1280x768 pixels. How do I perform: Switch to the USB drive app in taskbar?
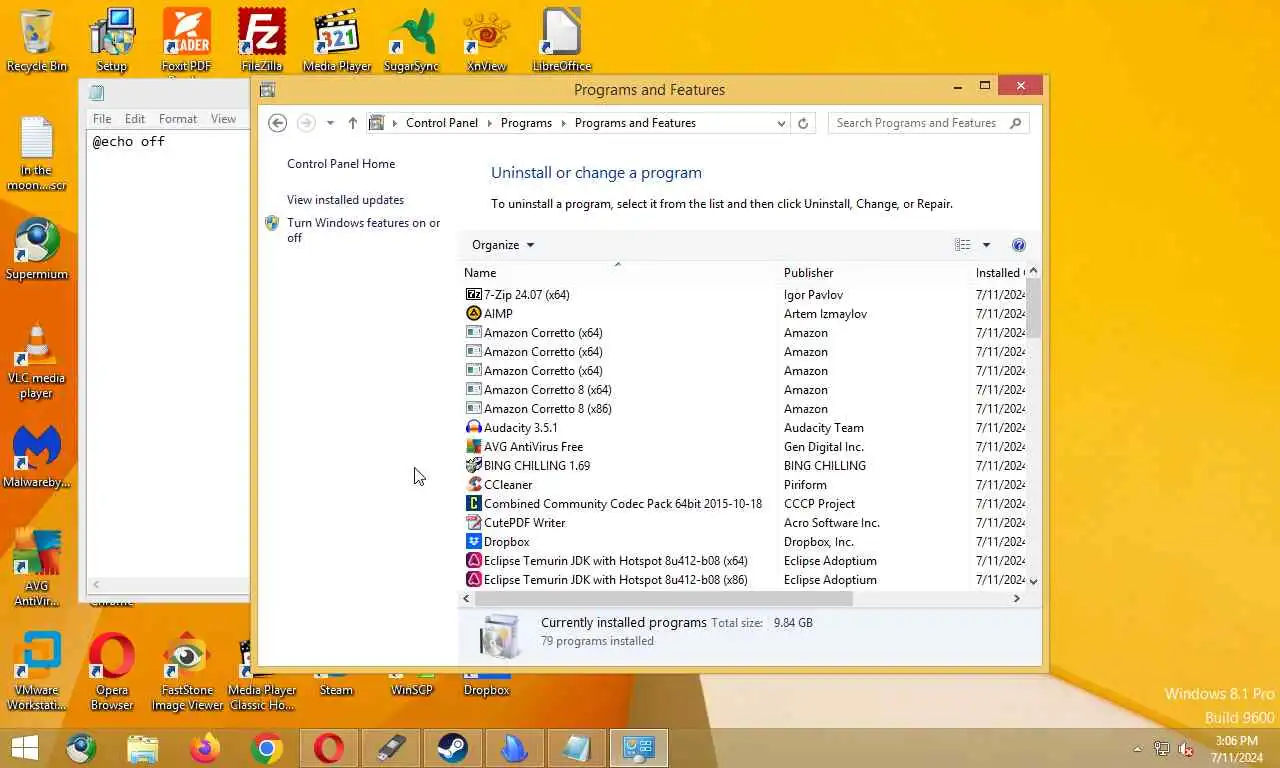pos(391,748)
